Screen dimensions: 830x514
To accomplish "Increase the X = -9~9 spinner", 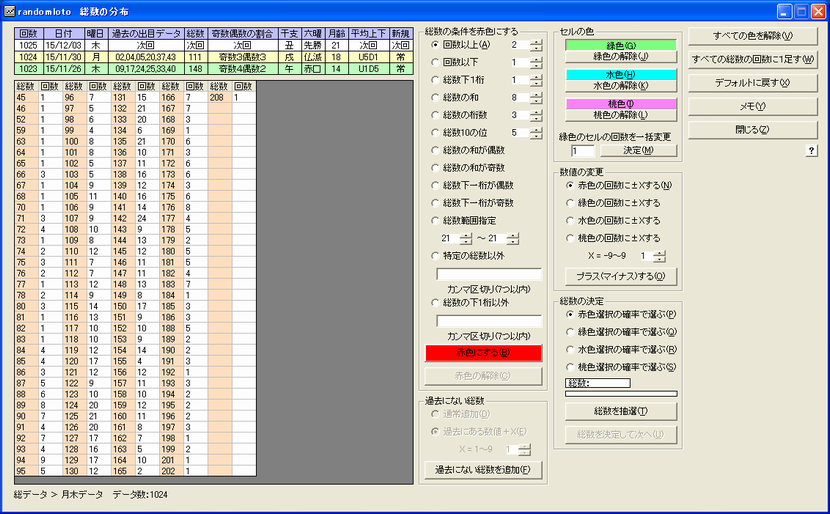I will [x=660, y=253].
